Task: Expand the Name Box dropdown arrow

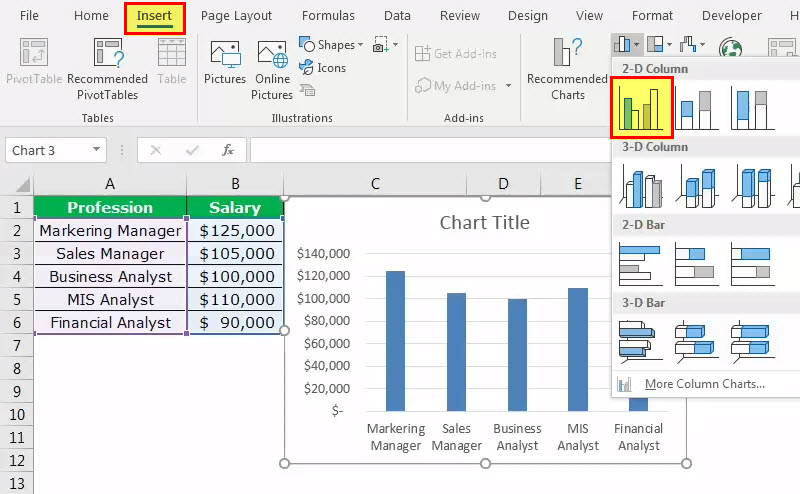Action: (x=97, y=151)
